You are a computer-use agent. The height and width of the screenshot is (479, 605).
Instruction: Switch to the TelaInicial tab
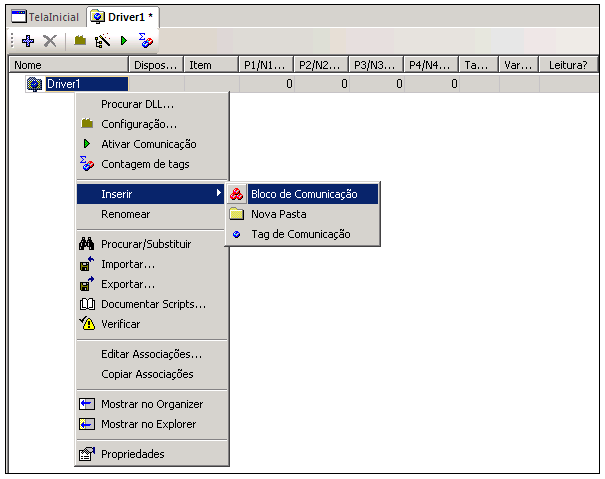[45, 17]
